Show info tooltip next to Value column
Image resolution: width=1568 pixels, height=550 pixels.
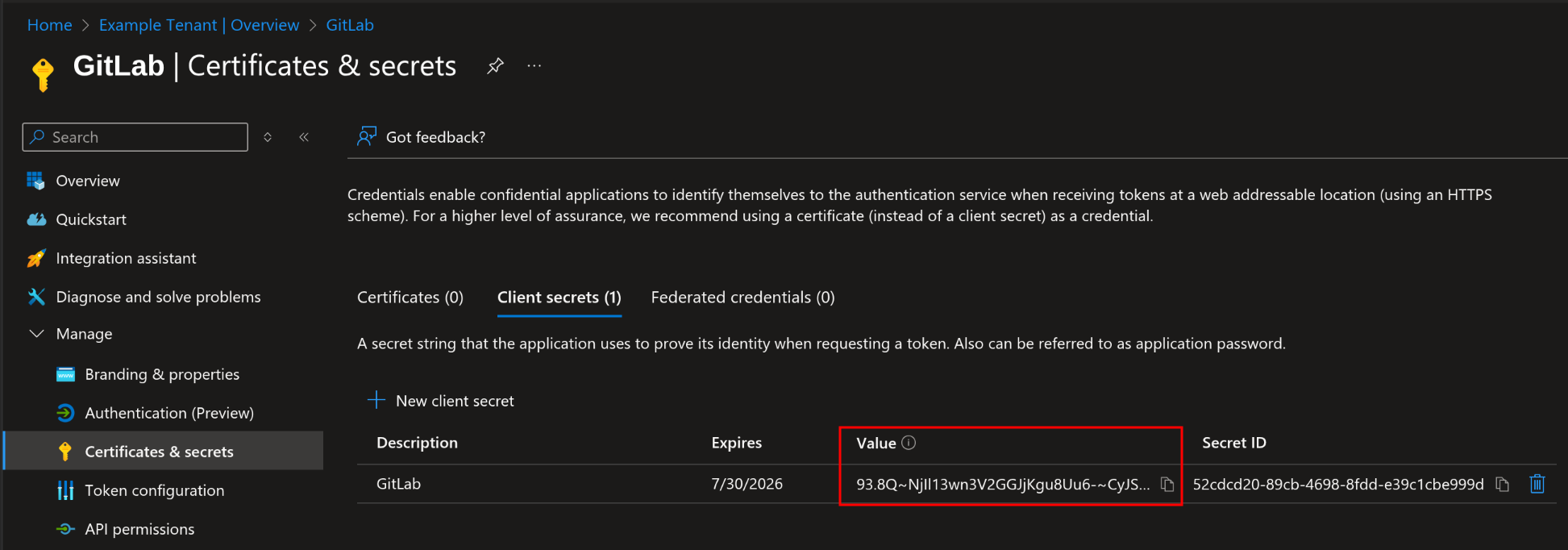pos(909,443)
